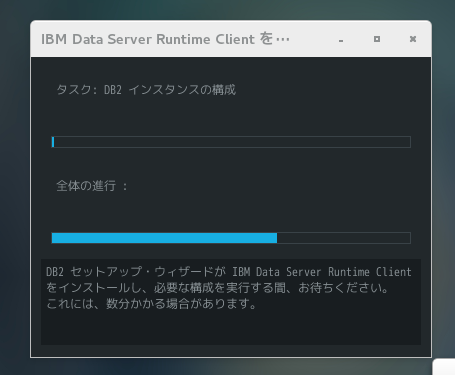455x375 pixels.
Task: Click the task label 'タスク: DB2 インスタンスの構成'
Action: pyautogui.click(x=146, y=90)
